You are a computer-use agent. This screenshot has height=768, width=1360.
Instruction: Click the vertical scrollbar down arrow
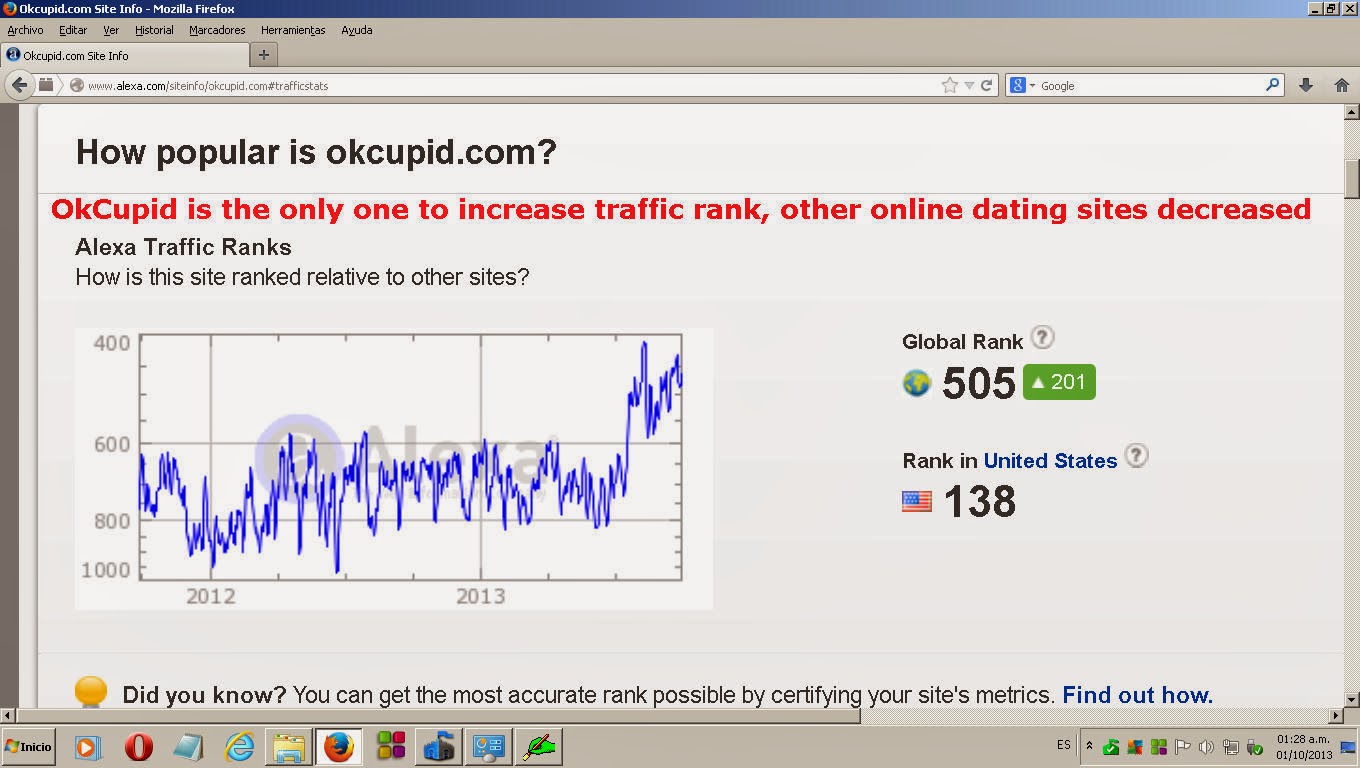click(1351, 699)
